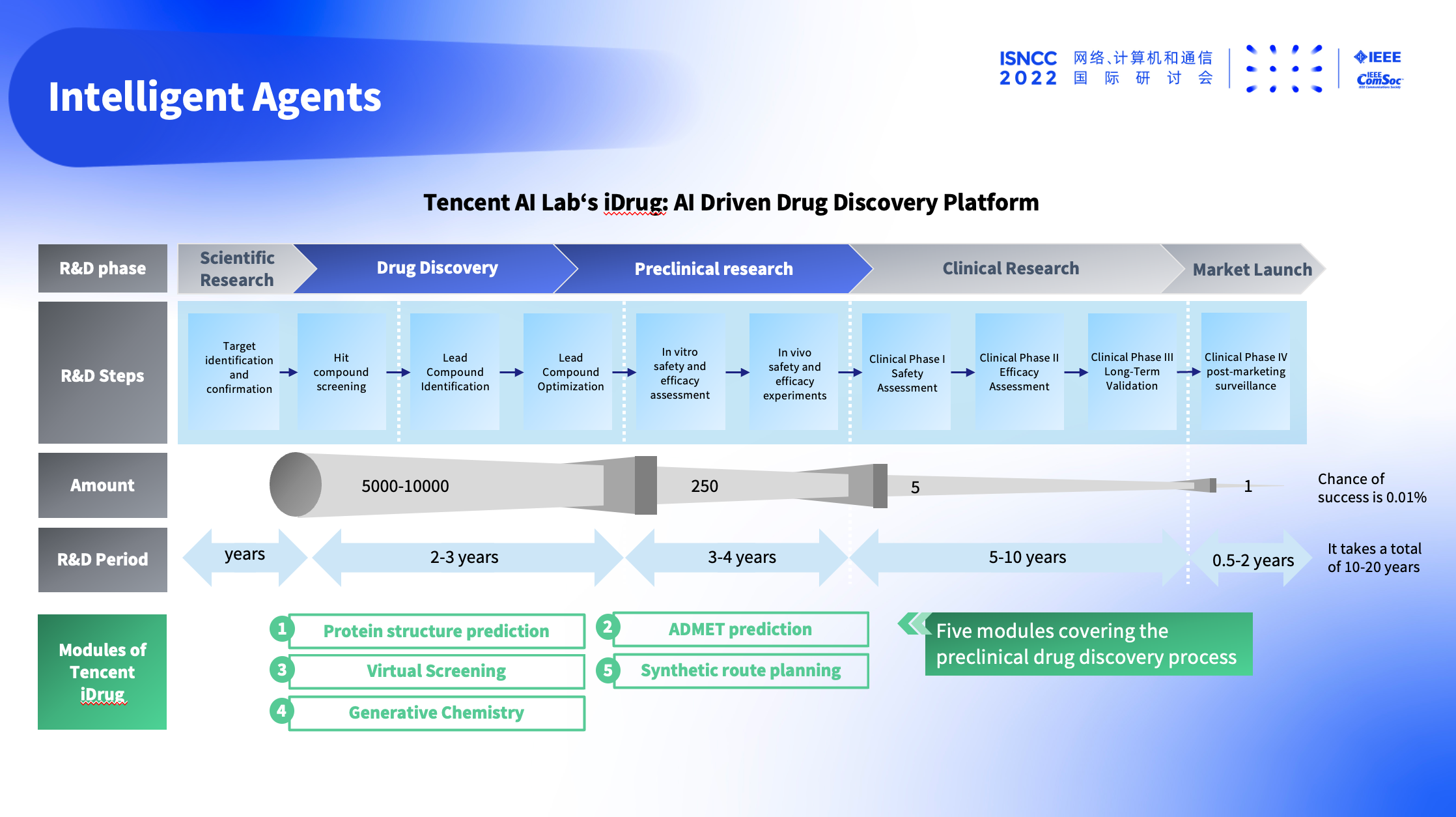Select the Drug Discovery phase arrow
Viewport: 1456px width, 817px height.
(x=437, y=268)
